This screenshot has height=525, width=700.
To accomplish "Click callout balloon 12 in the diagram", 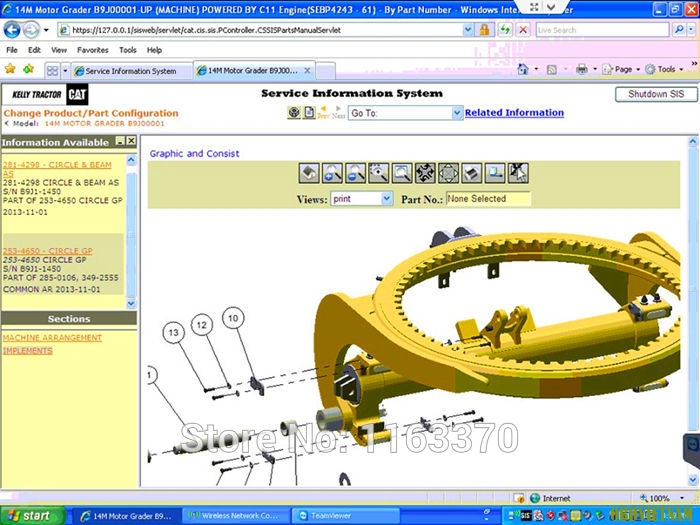I will point(202,325).
